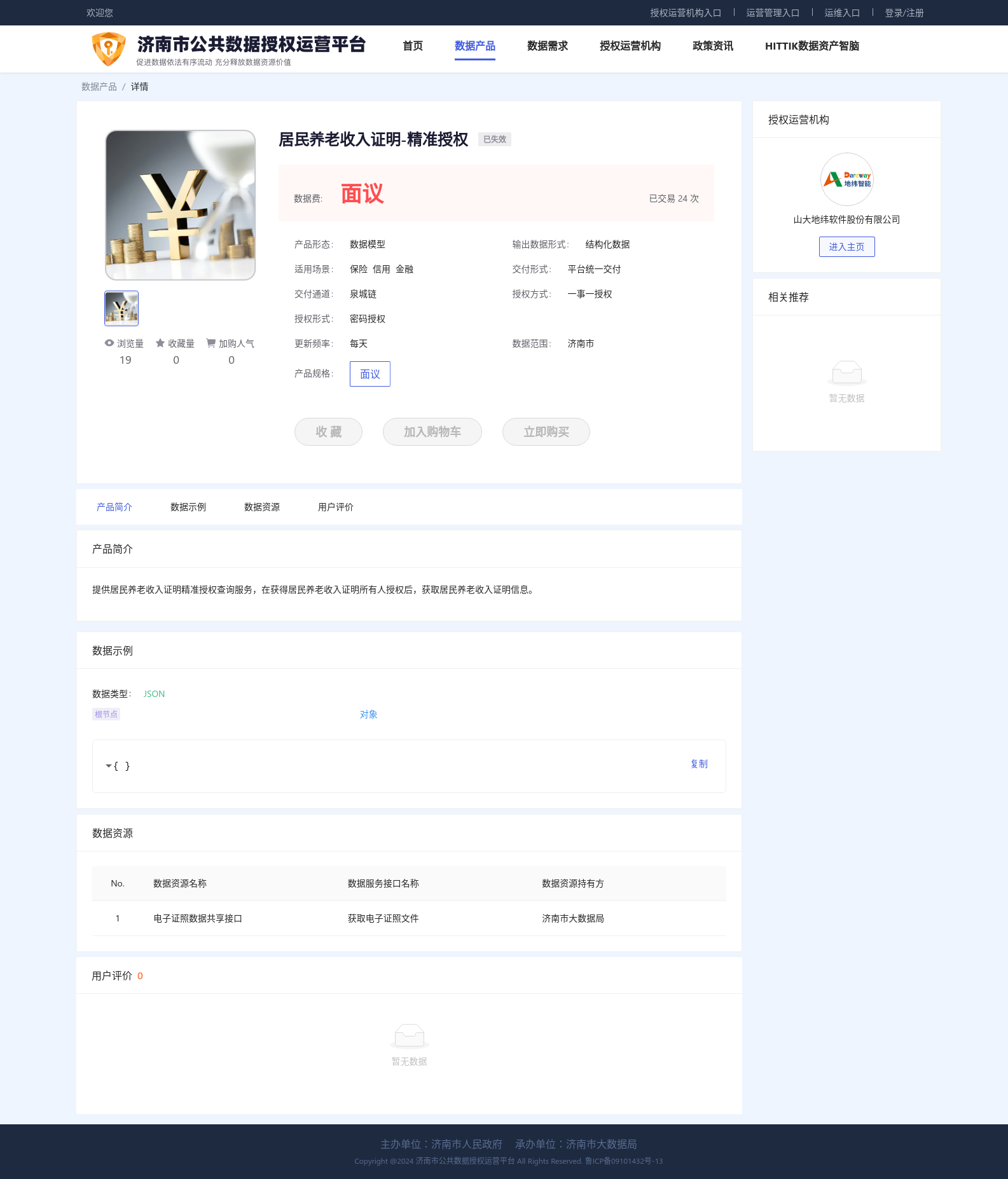Click the eye icon beside 浏览量
1008x1179 pixels.
[109, 343]
